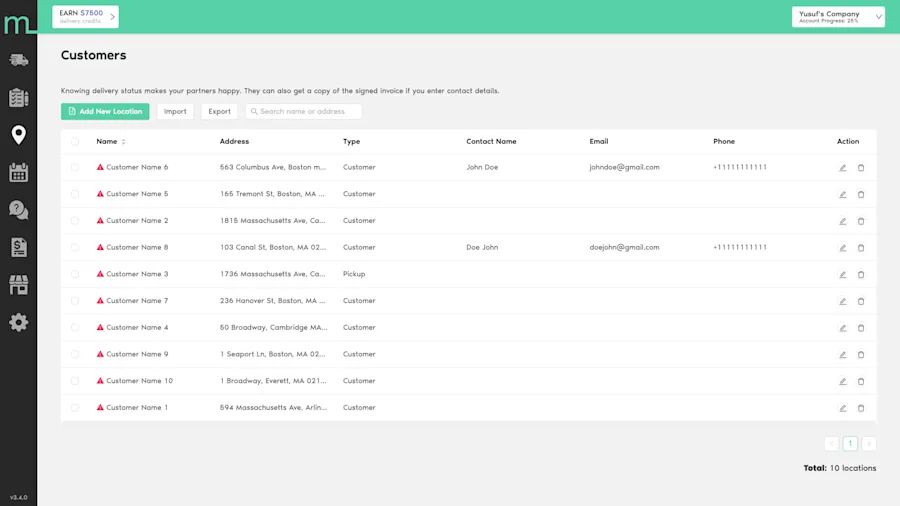Delete Customer Name 5 row
This screenshot has height=506, width=900.
pos(861,194)
